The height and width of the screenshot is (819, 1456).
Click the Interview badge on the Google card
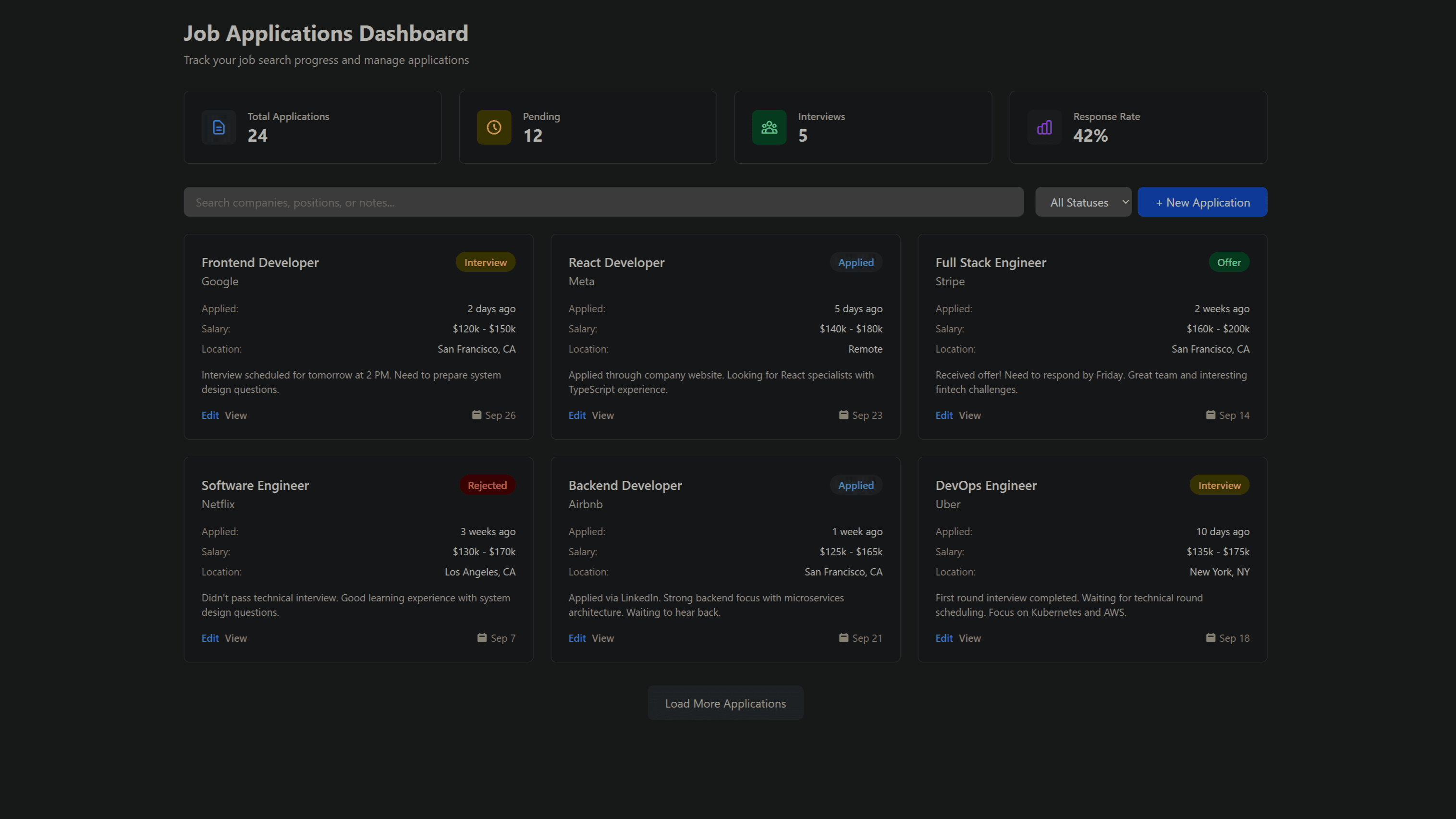click(x=485, y=262)
